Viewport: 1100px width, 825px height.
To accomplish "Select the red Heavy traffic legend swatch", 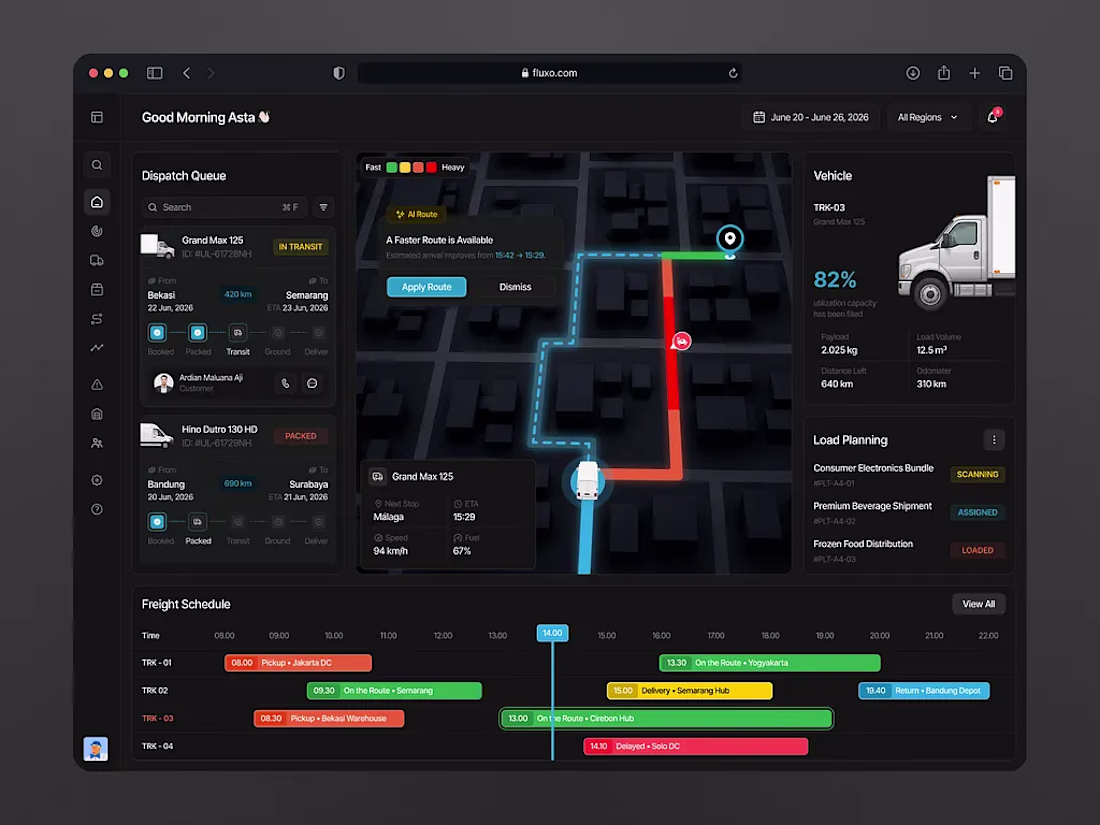I will (431, 168).
